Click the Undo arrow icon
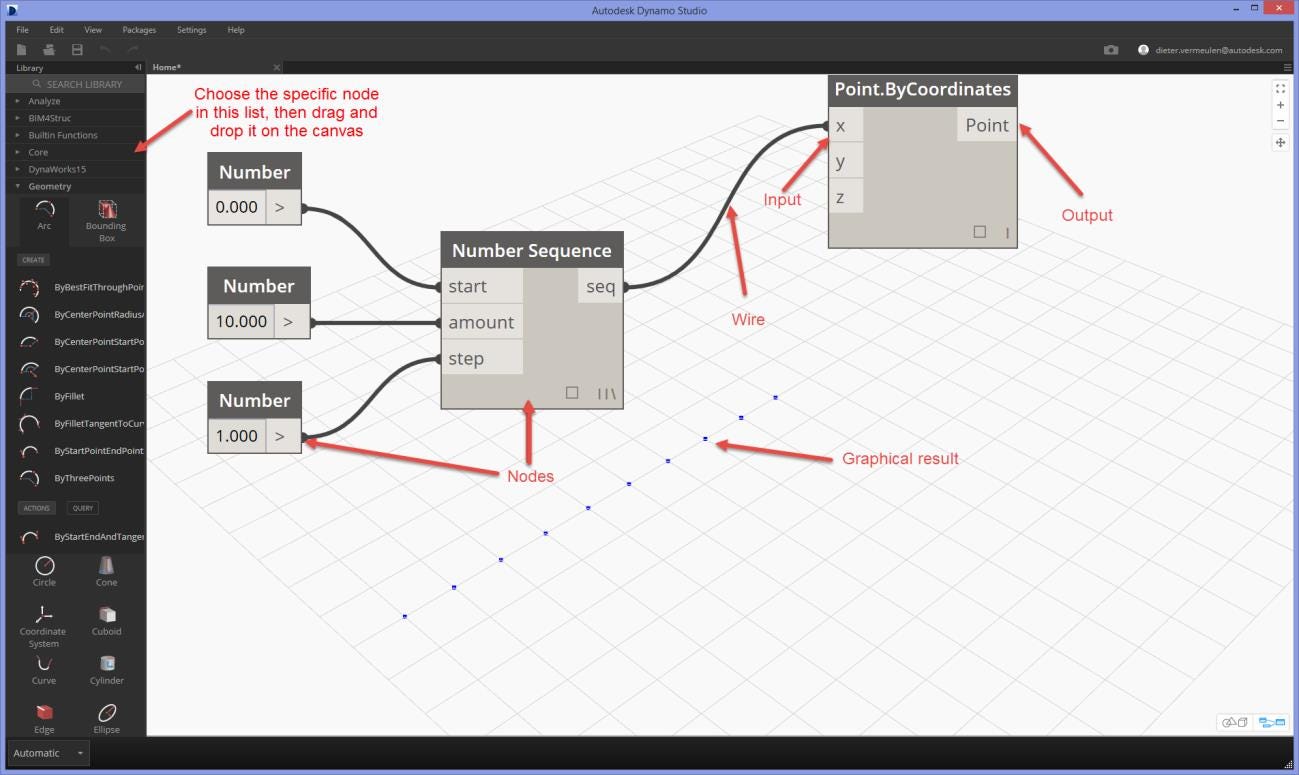Screen dimensions: 1299x775 tap(105, 49)
